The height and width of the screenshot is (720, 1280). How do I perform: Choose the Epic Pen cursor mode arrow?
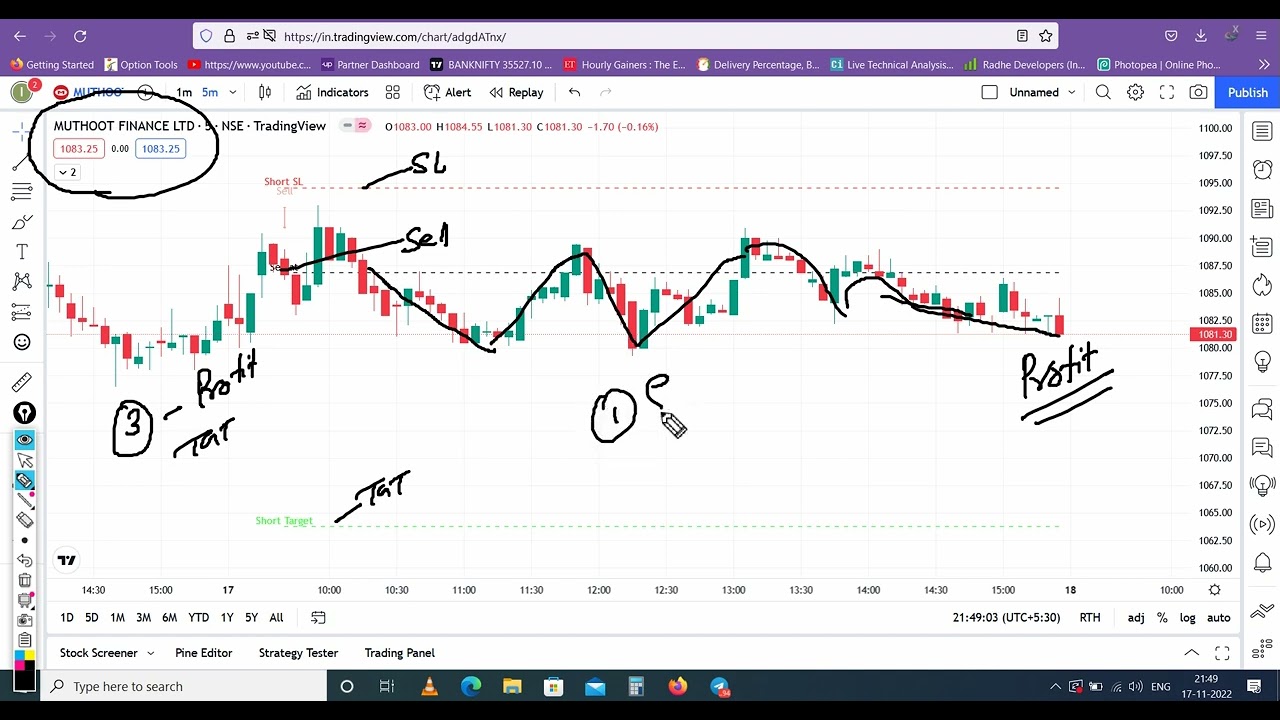point(25,460)
